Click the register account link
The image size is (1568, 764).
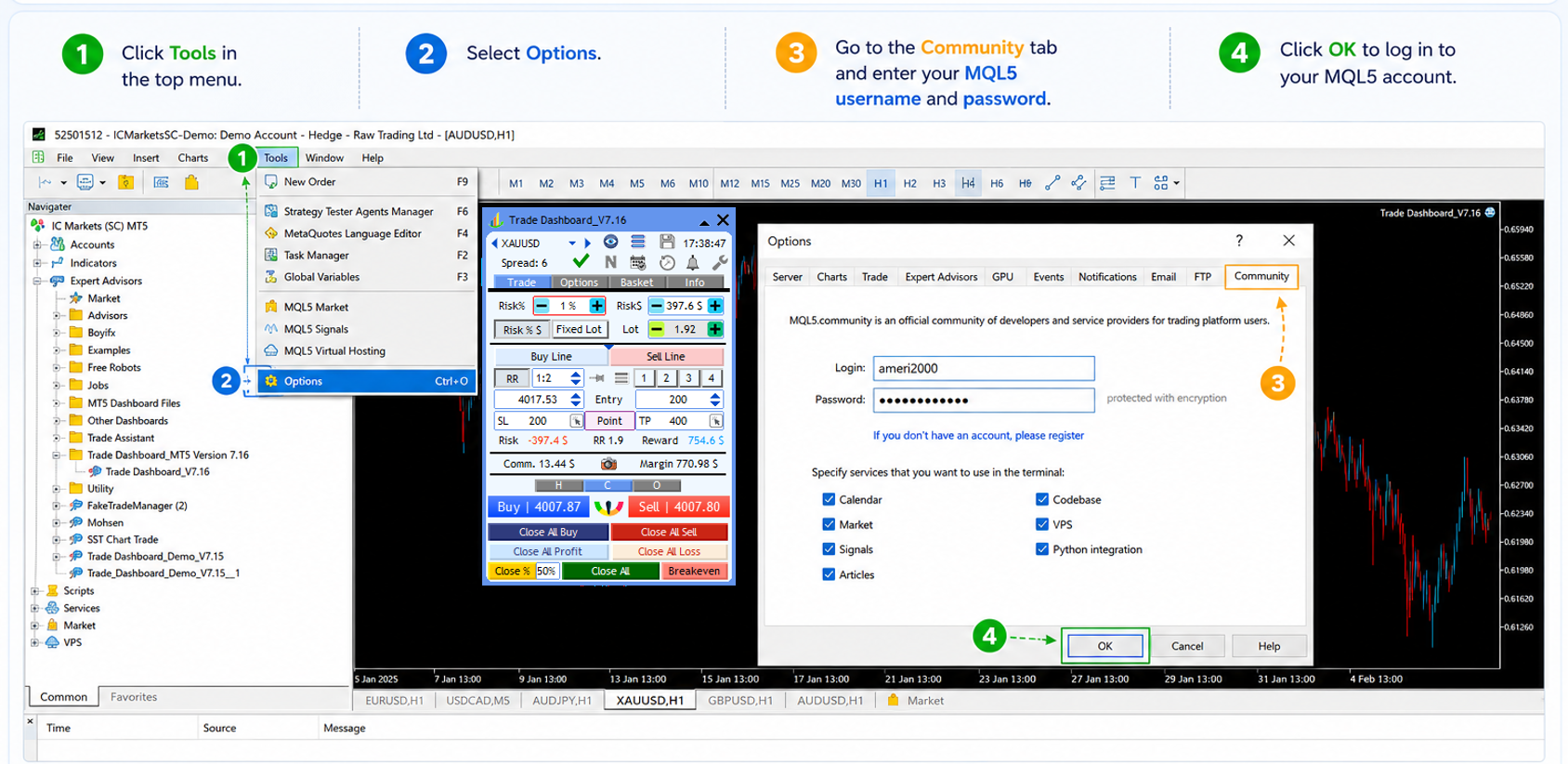[x=978, y=435]
